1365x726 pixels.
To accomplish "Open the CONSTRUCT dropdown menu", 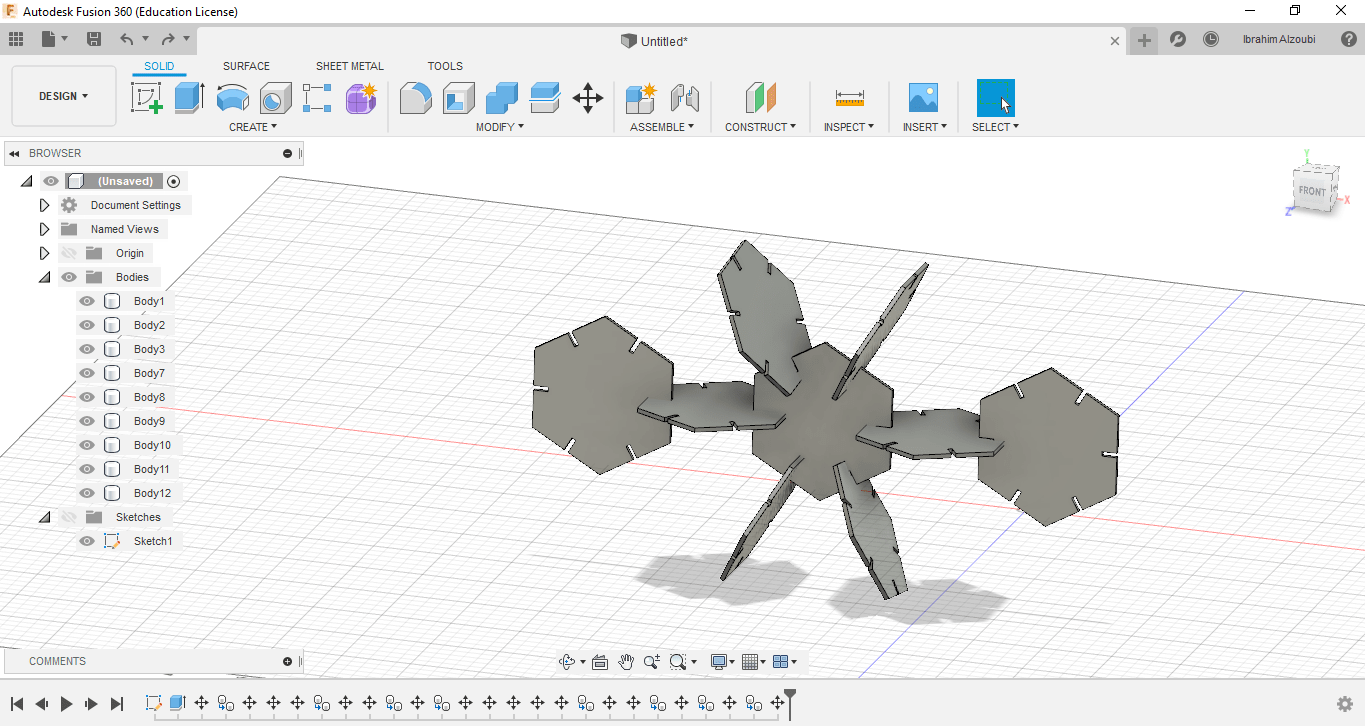I will point(761,127).
